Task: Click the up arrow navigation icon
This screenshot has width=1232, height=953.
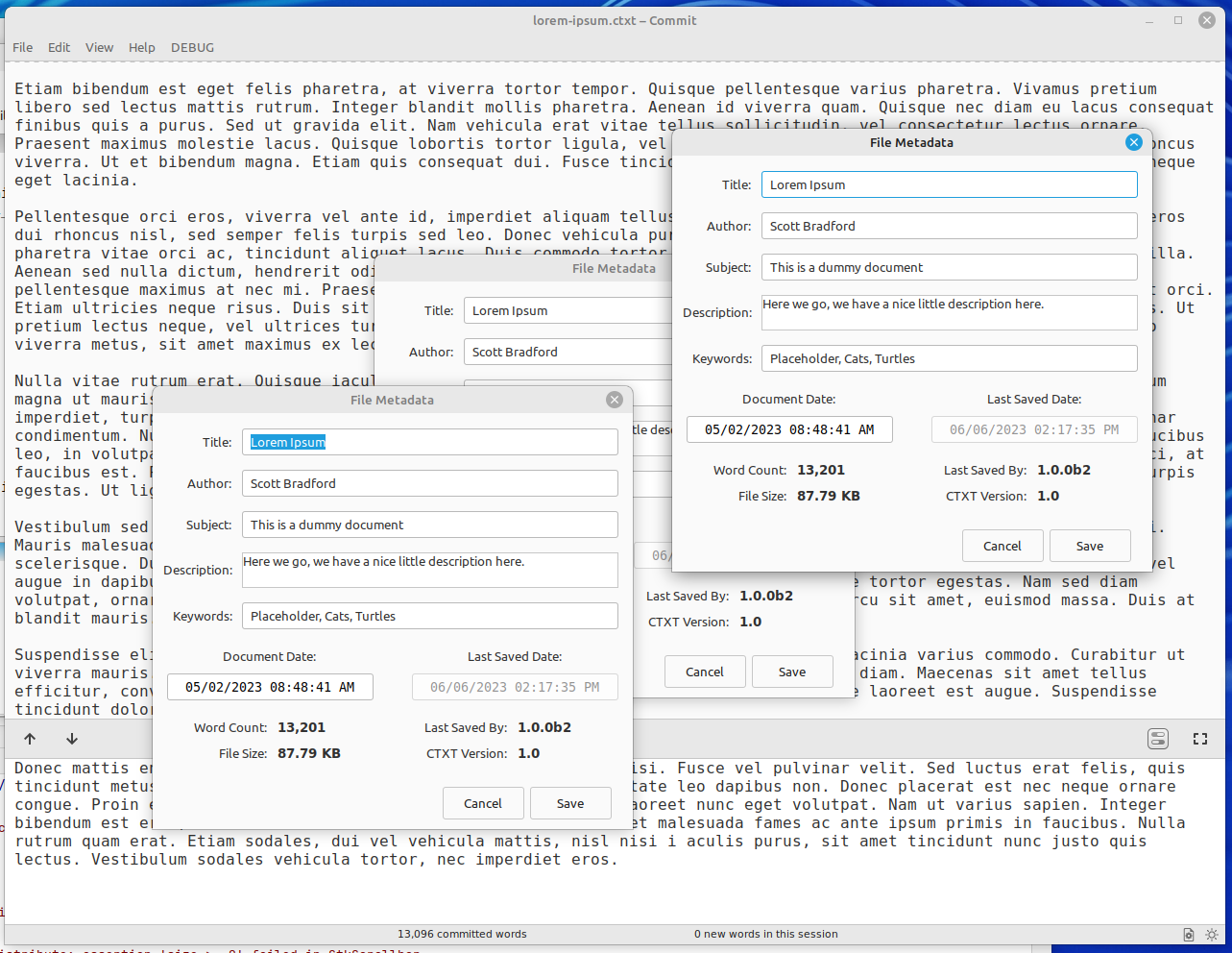Action: [30, 739]
